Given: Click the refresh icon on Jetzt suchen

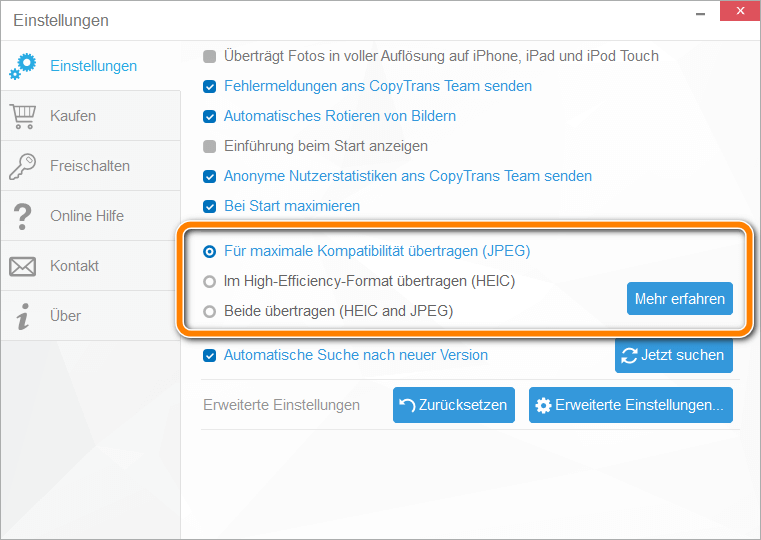Looking at the screenshot, I should (629, 356).
